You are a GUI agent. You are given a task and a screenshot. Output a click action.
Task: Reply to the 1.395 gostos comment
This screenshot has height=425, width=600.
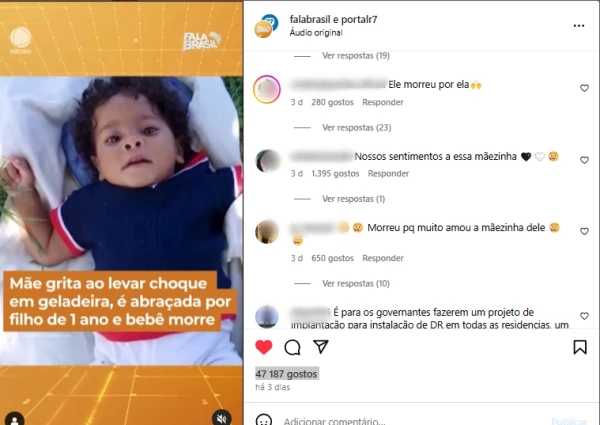point(388,174)
